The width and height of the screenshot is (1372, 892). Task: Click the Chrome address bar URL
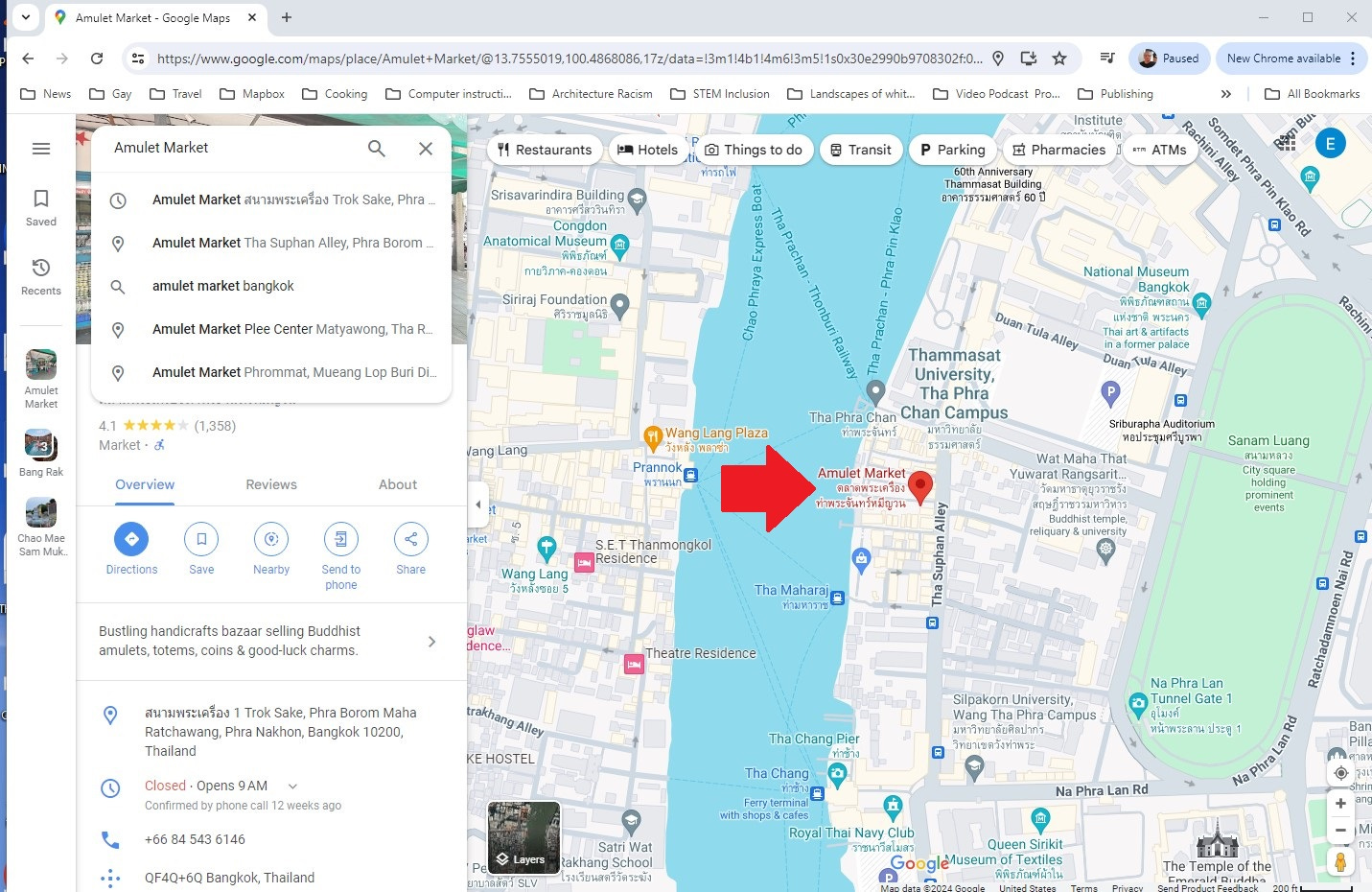570,59
